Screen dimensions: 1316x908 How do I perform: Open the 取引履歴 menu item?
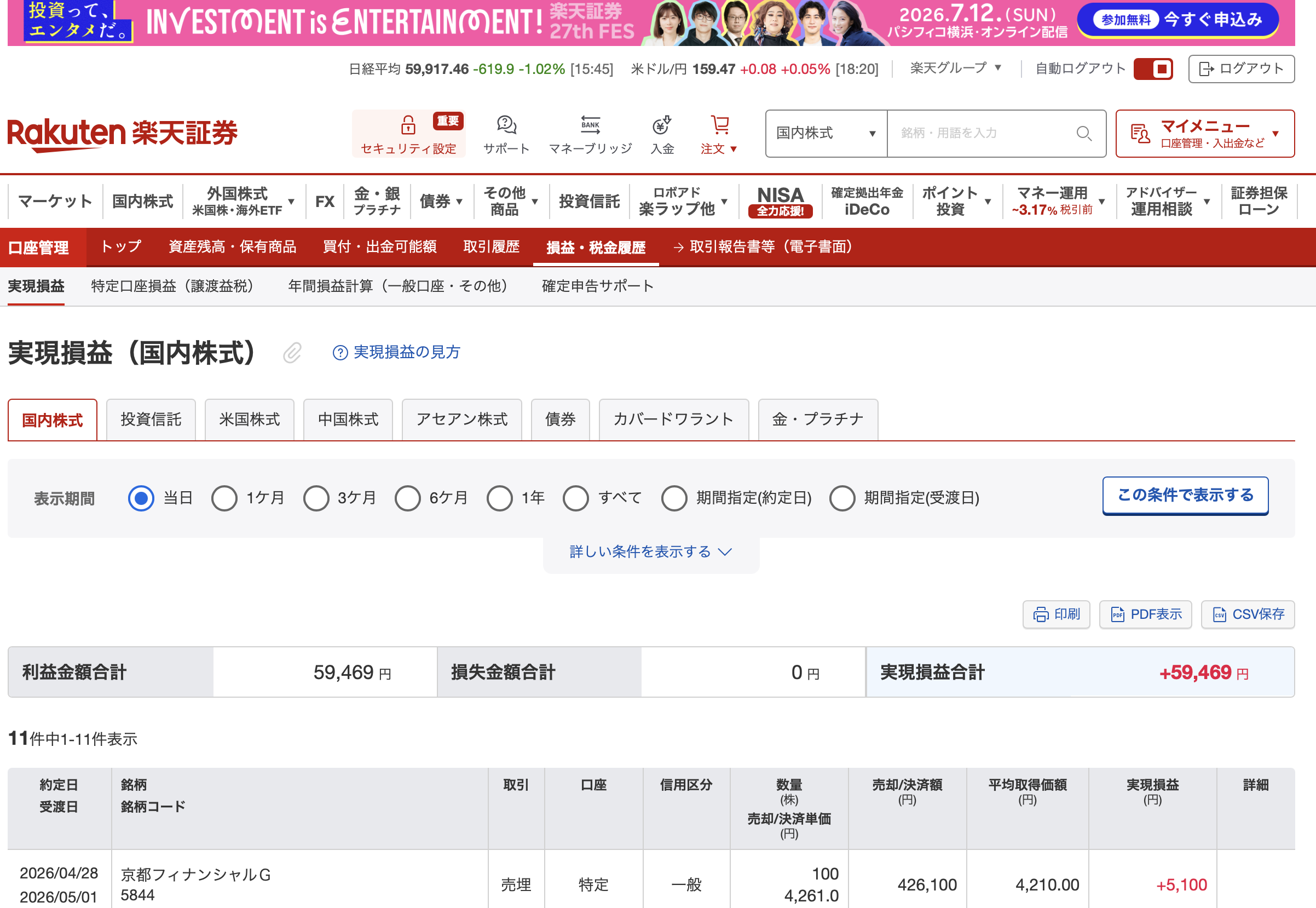click(x=491, y=247)
